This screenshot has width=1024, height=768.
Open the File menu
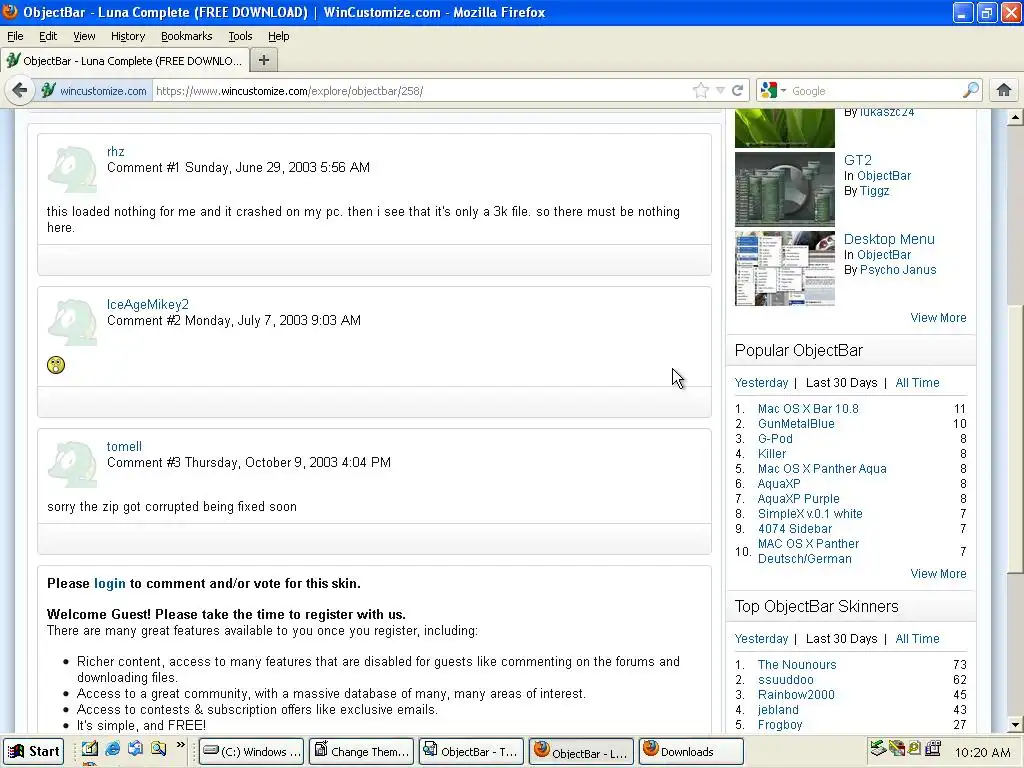(15, 36)
